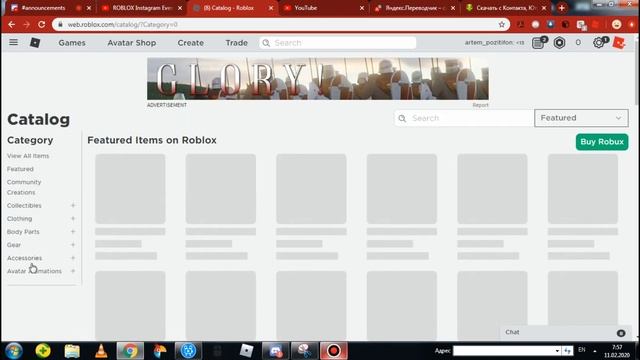Screen dimensions: 640x360
Task: Open the Chrome profile emoji avatar
Action: tap(616, 24)
